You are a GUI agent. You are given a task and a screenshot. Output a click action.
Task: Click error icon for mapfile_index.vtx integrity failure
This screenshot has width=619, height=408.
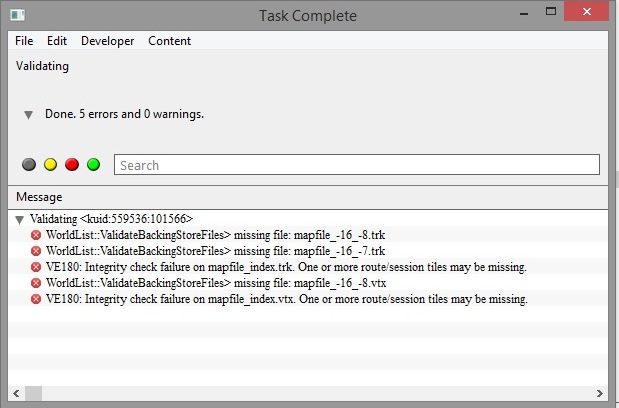tap(36, 299)
